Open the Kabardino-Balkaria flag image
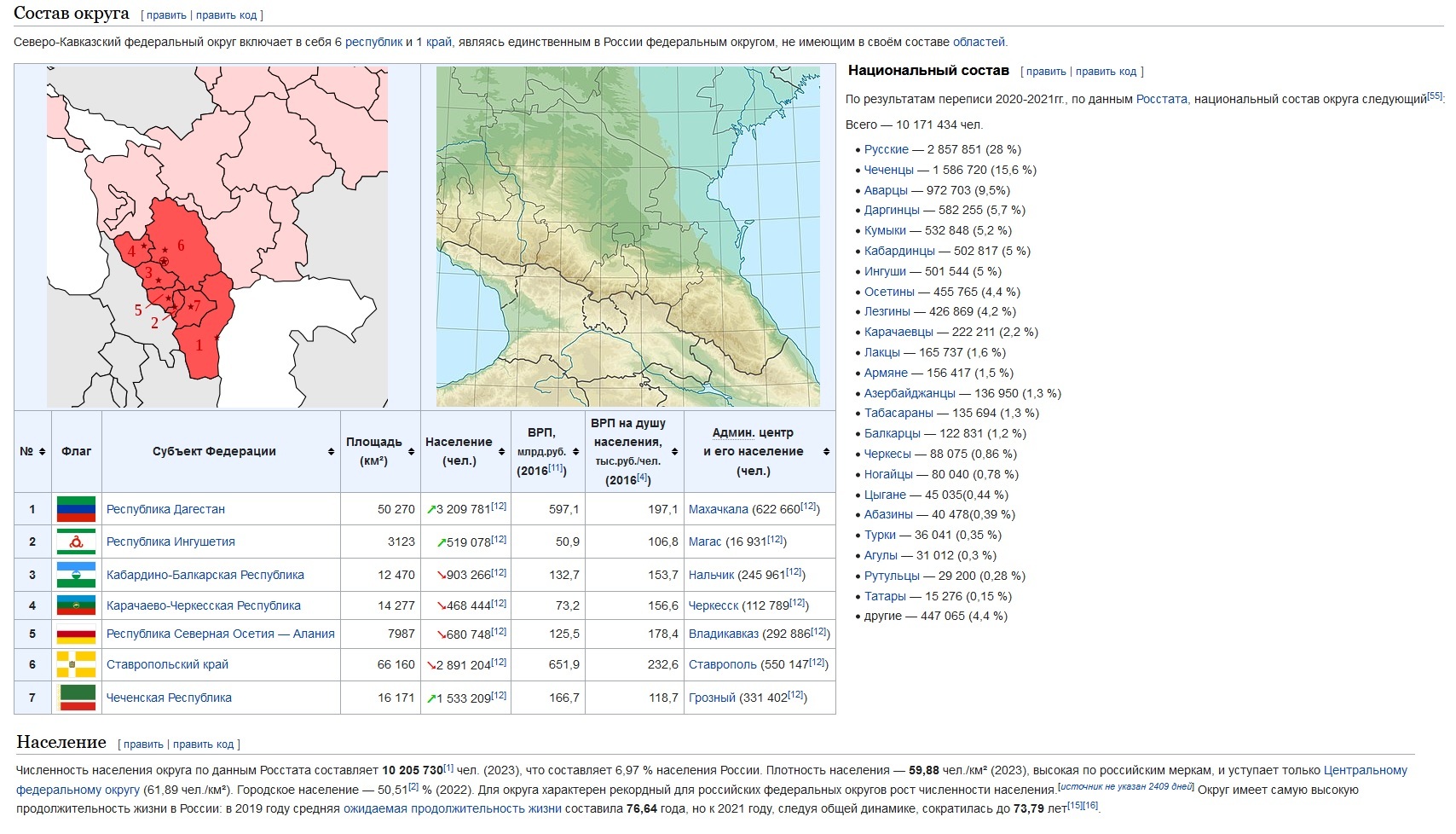 (76, 575)
